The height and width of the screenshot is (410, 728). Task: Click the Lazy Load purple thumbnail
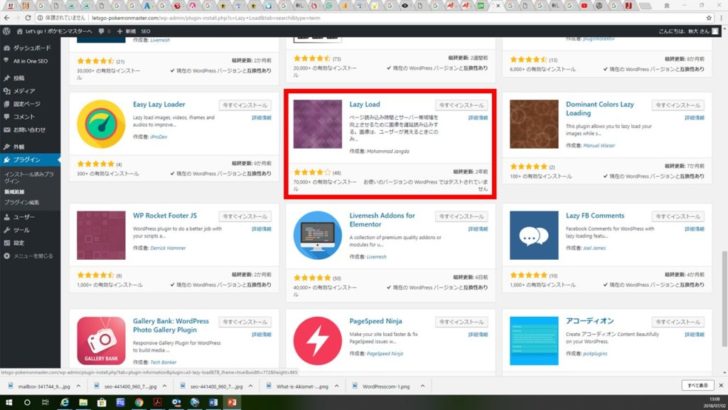[318, 124]
